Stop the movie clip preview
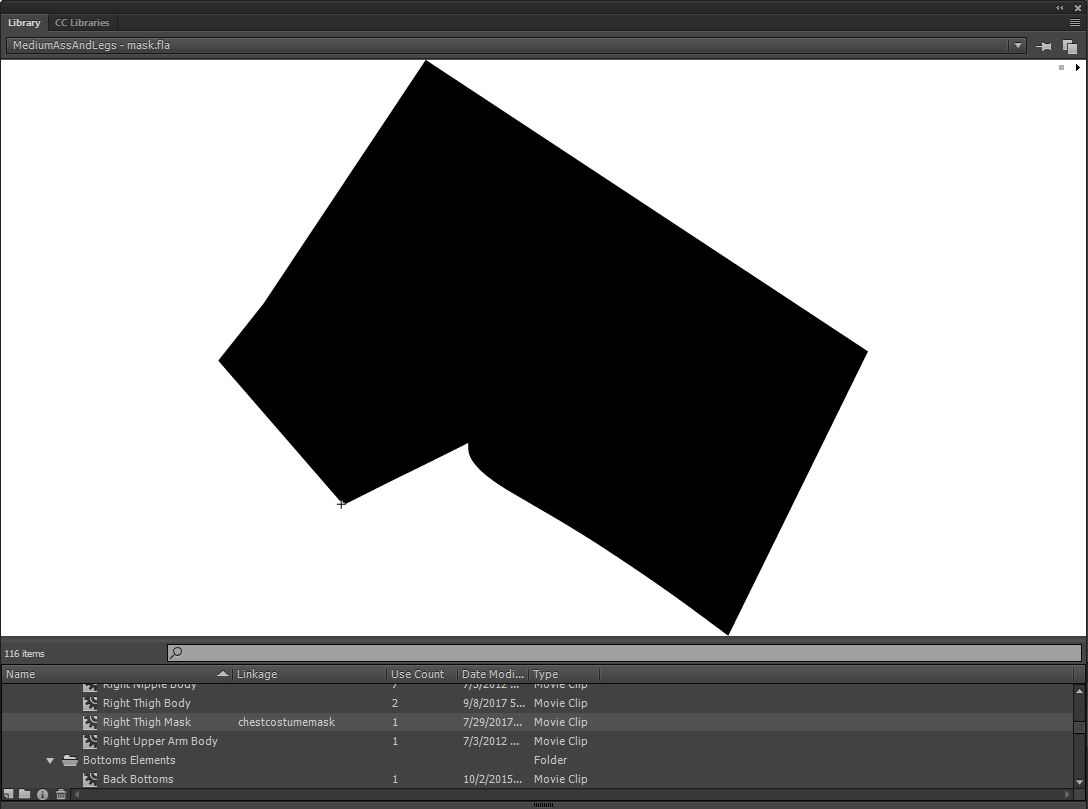 tap(1062, 68)
